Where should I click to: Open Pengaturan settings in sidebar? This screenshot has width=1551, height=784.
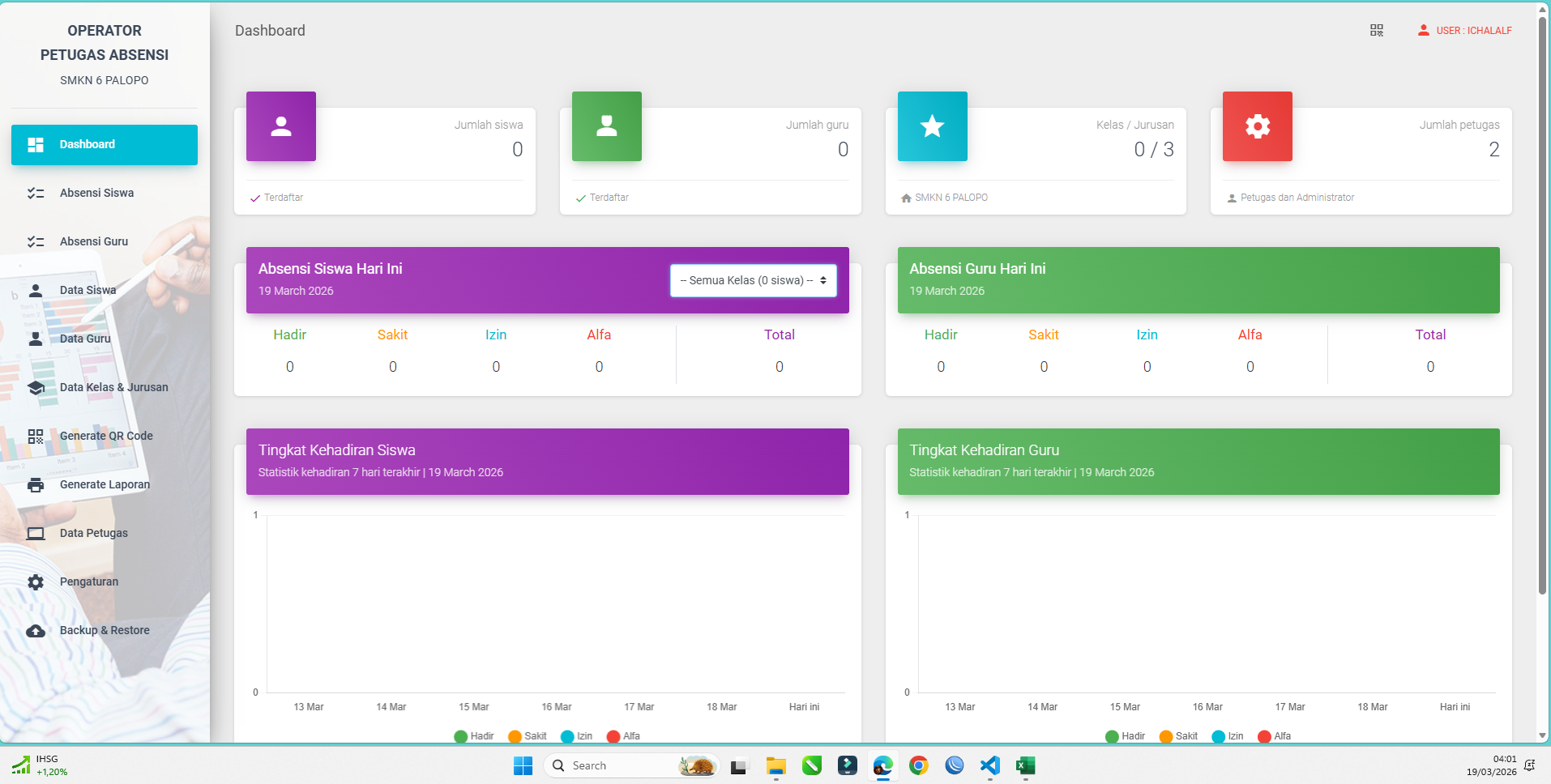[89, 582]
